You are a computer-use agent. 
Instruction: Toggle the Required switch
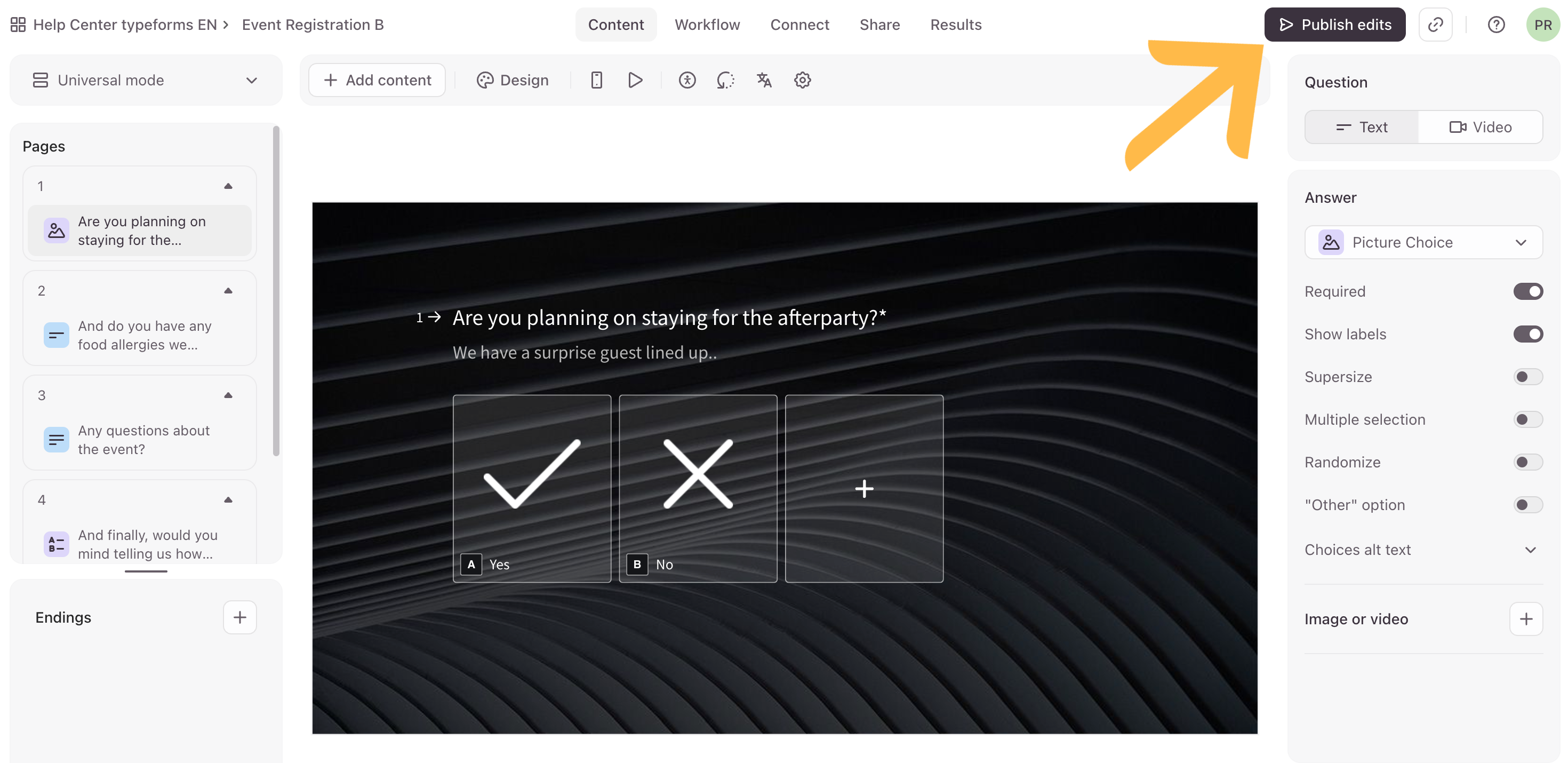1528,292
